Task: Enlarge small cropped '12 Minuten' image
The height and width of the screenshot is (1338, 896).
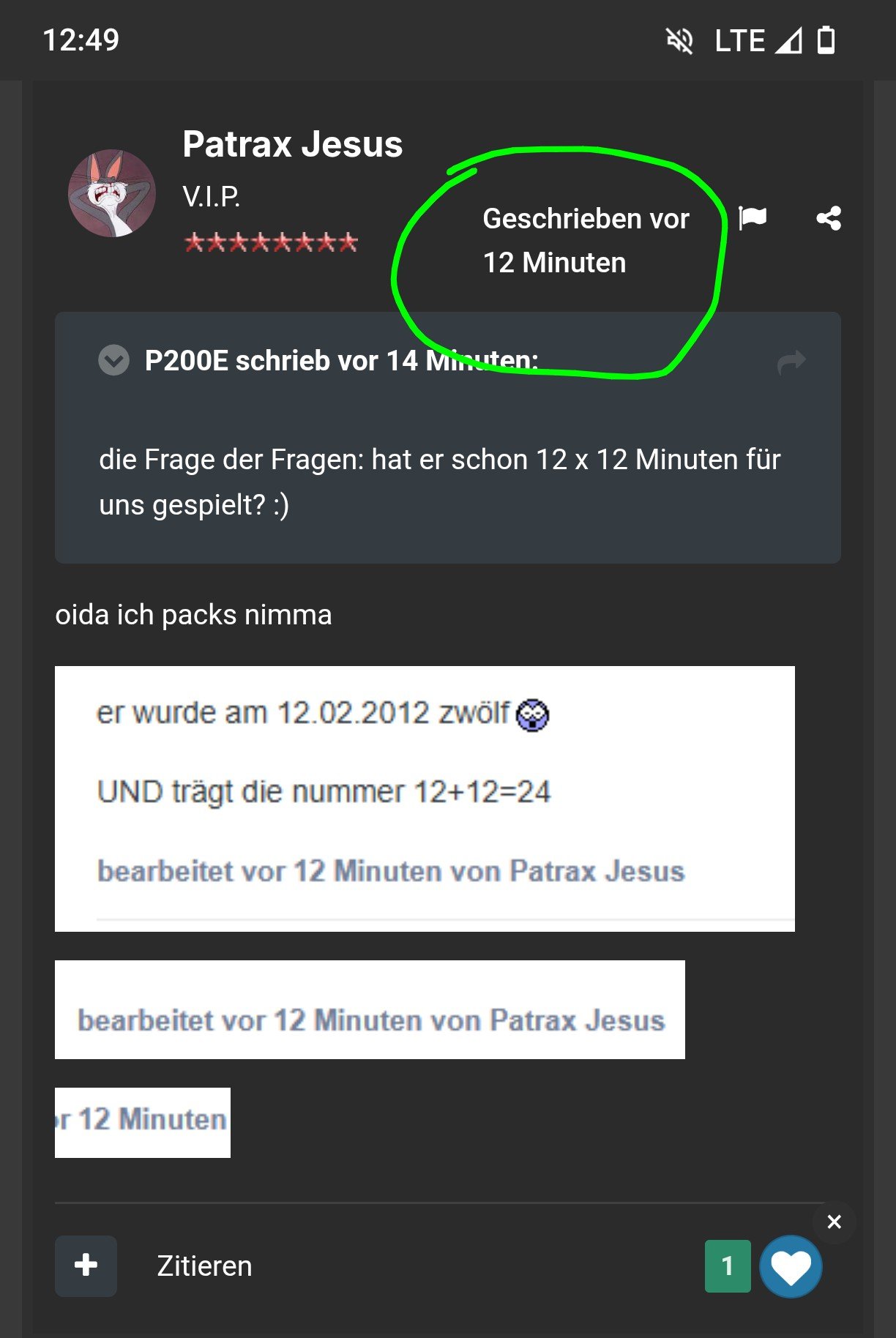Action: coord(143,1122)
